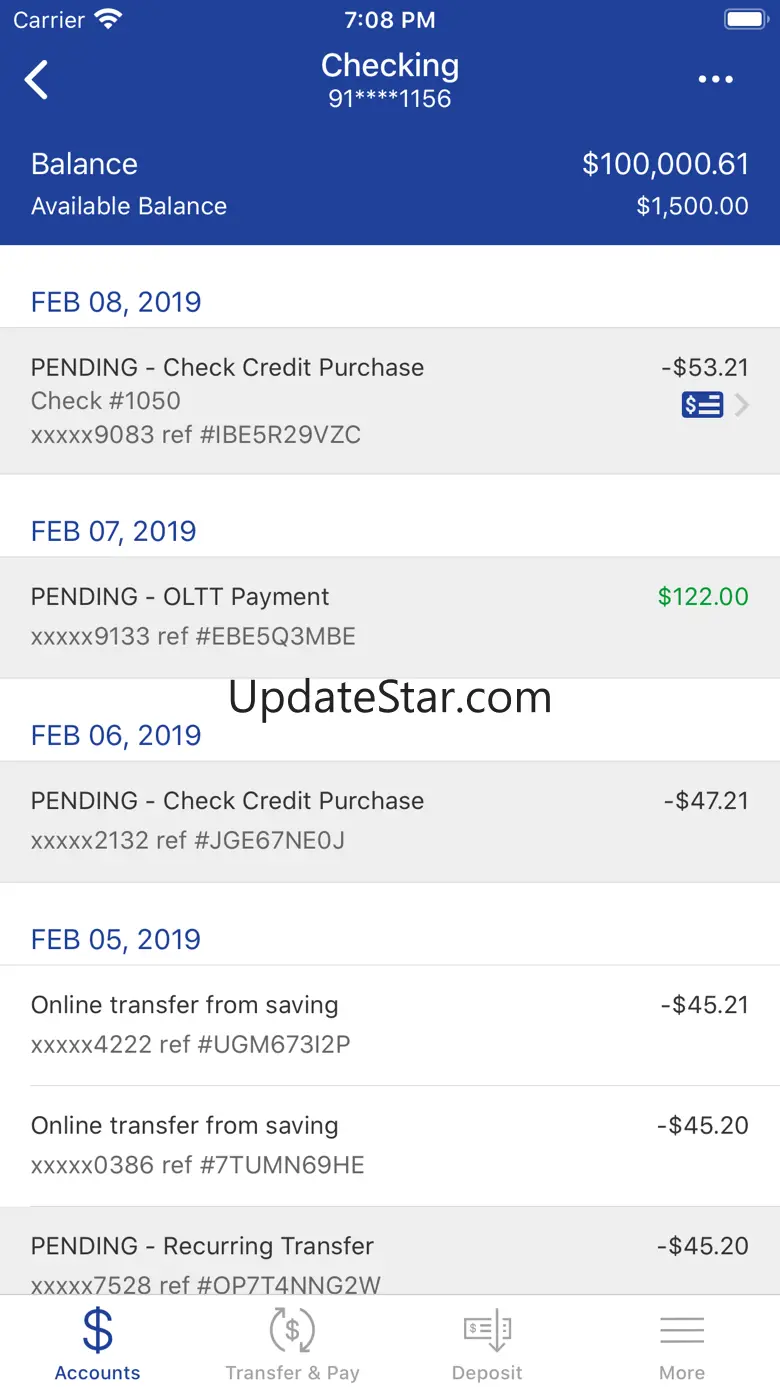780x1387 pixels.
Task: Select Online transfer ref #7TUMN69HE
Action: click(390, 1145)
